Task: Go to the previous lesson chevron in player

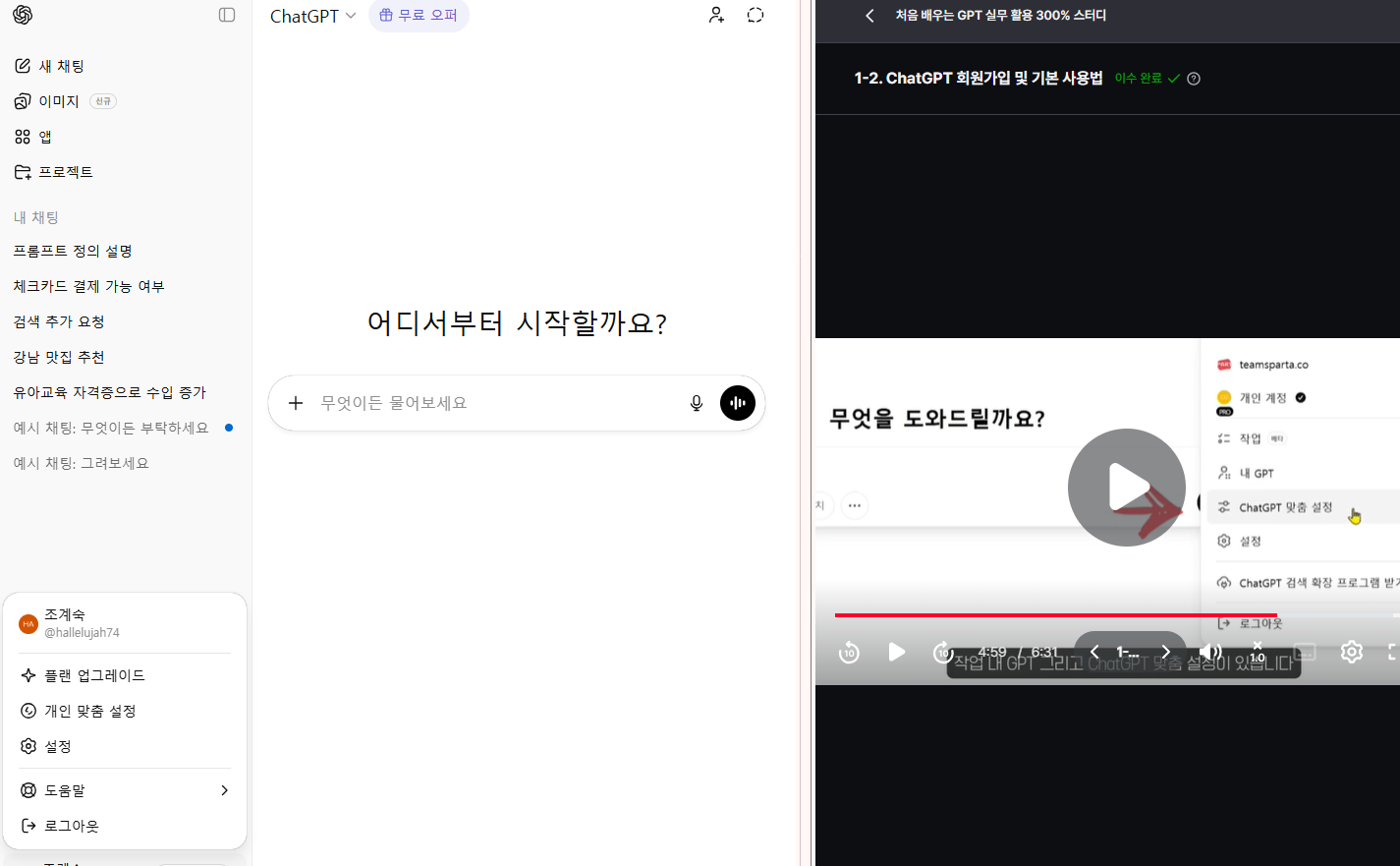Action: [x=1094, y=652]
